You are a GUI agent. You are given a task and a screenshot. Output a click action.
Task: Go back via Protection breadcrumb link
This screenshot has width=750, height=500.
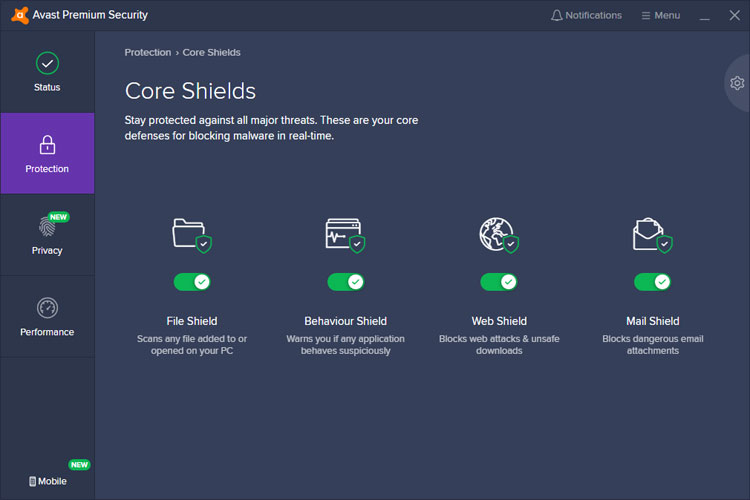148,53
